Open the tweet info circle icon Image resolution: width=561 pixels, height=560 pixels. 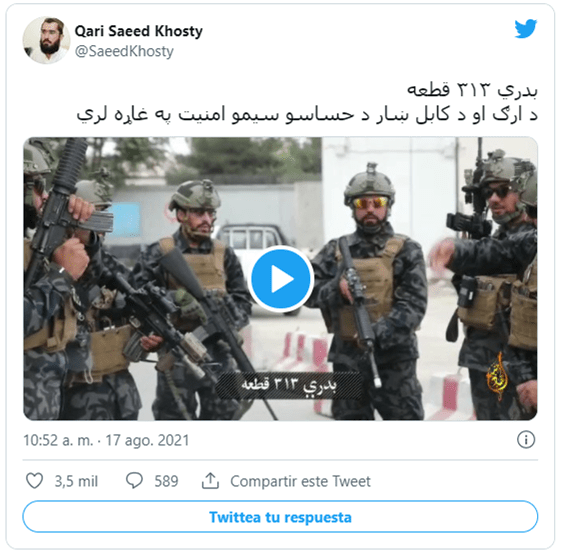pyautogui.click(x=526, y=439)
